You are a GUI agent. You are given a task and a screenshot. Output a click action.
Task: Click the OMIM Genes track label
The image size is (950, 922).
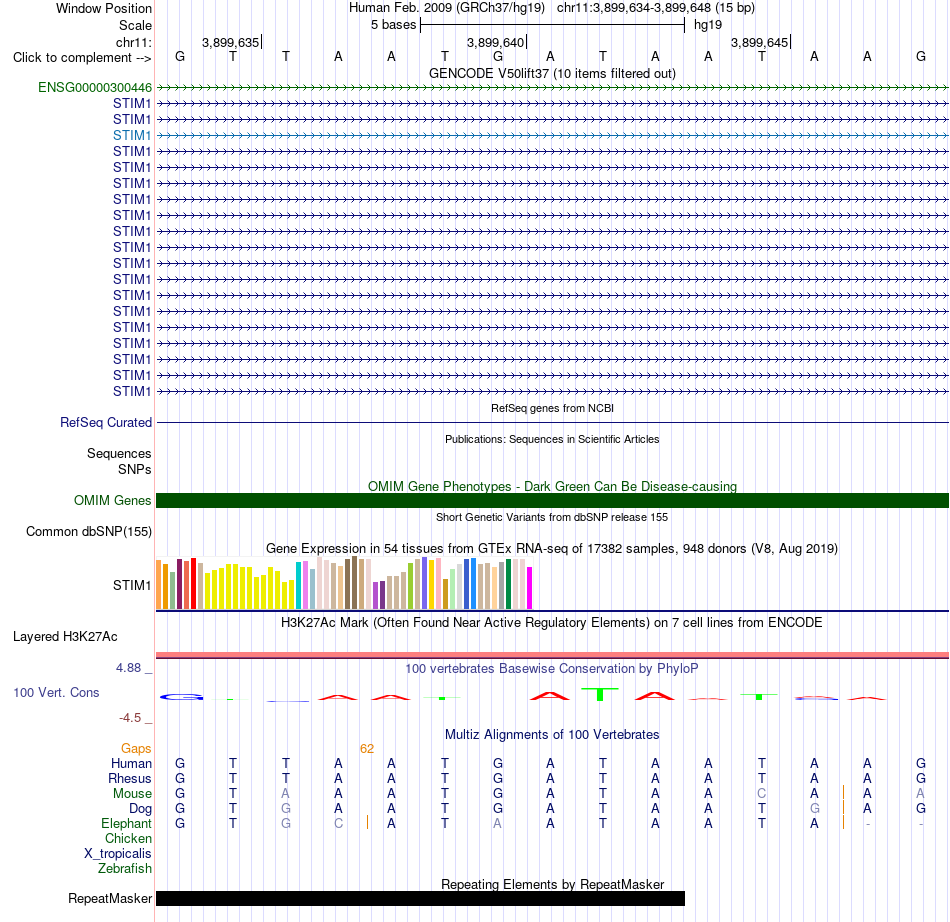pos(113,500)
